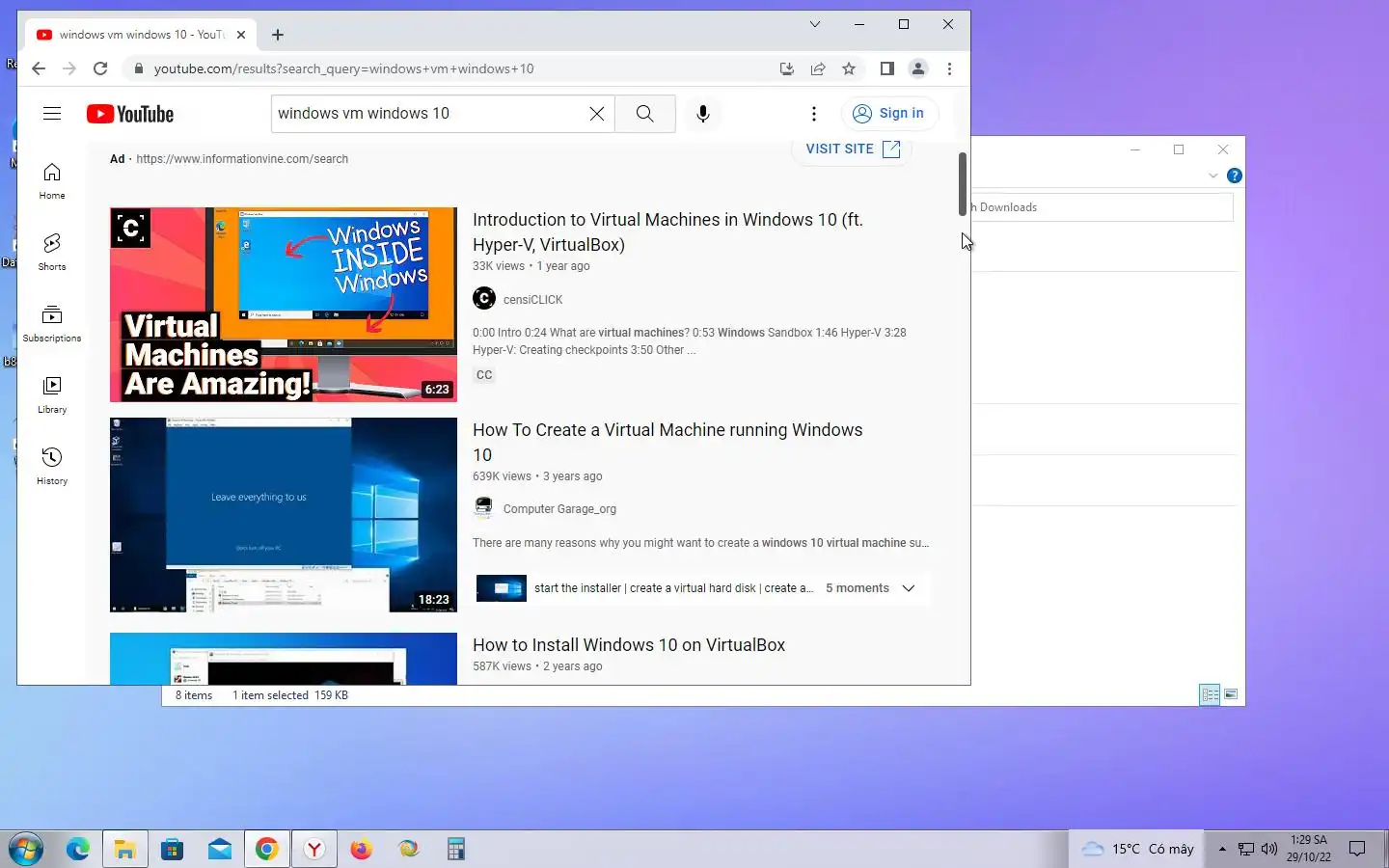The image size is (1389, 868).
Task: Switch Explorer to details view
Action: (1210, 694)
